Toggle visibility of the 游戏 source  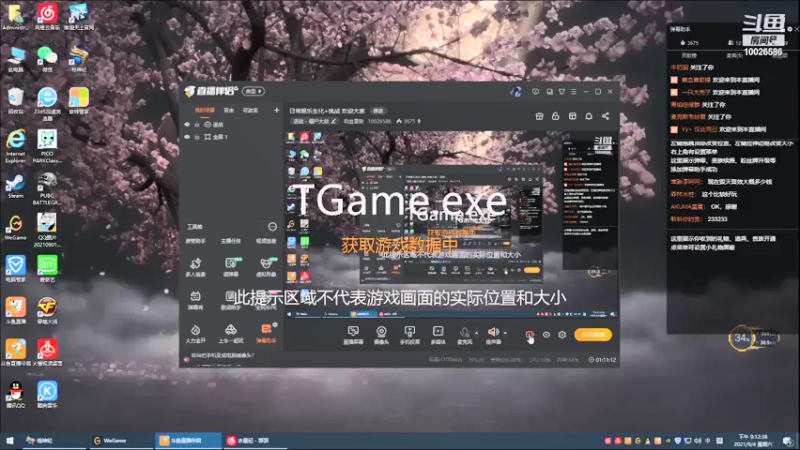(187, 124)
